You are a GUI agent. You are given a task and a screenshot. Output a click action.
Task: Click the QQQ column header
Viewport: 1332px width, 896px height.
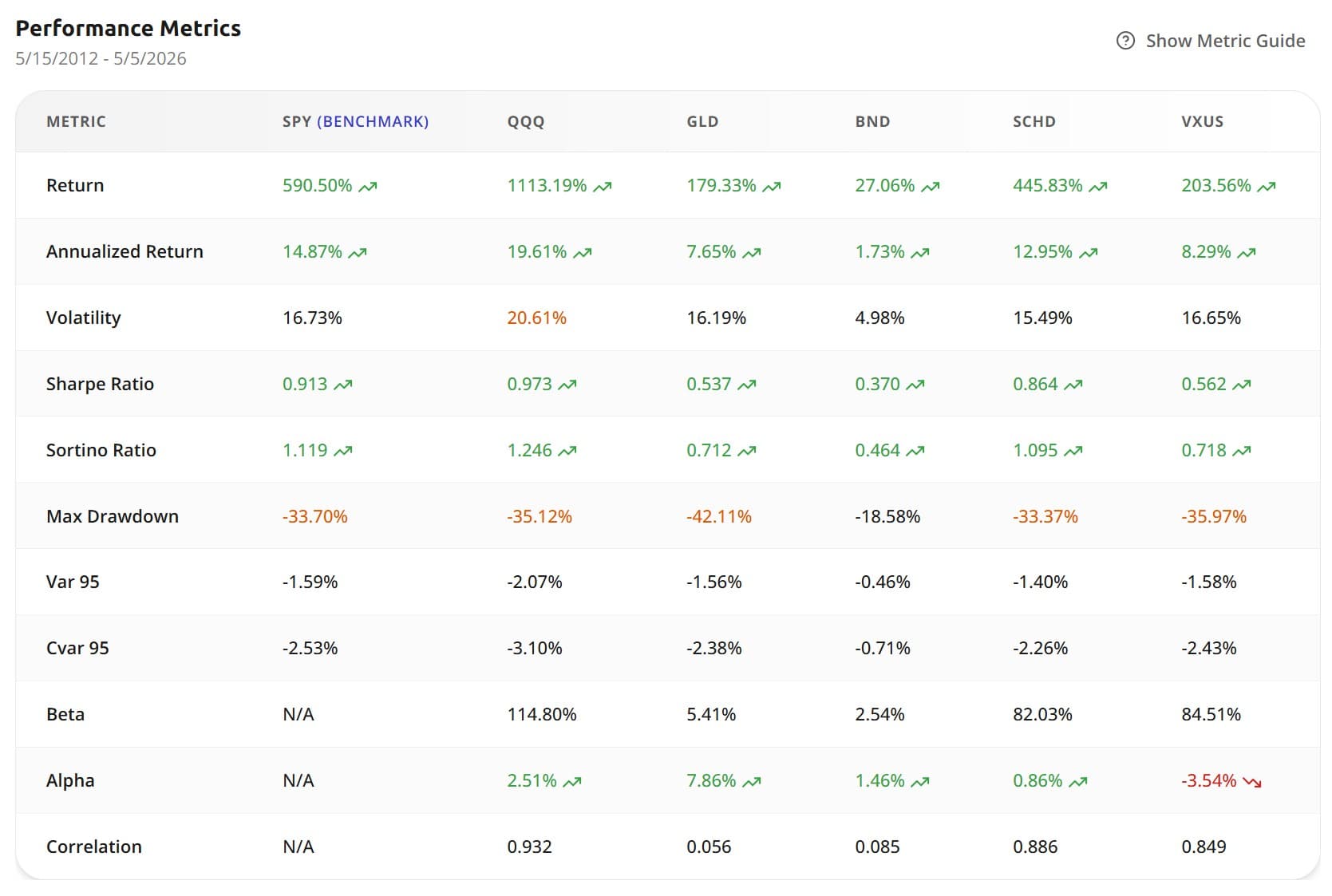(x=526, y=122)
